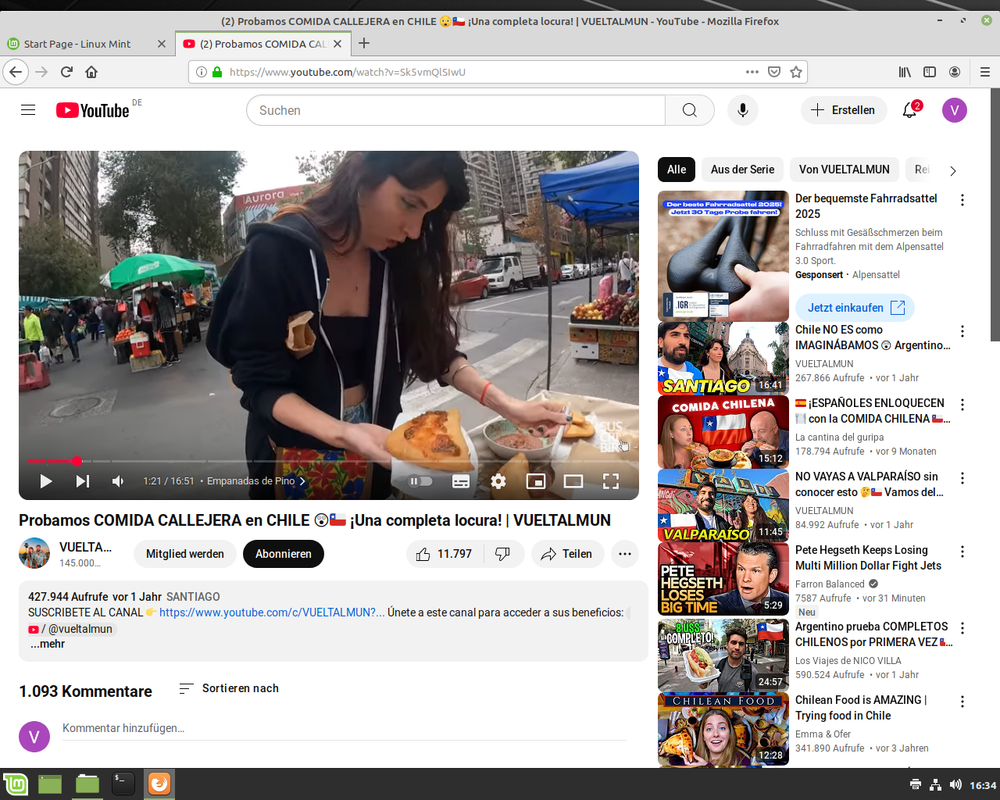Click Jetzt einkaufen ad button
1000x800 pixels.
(x=855, y=307)
